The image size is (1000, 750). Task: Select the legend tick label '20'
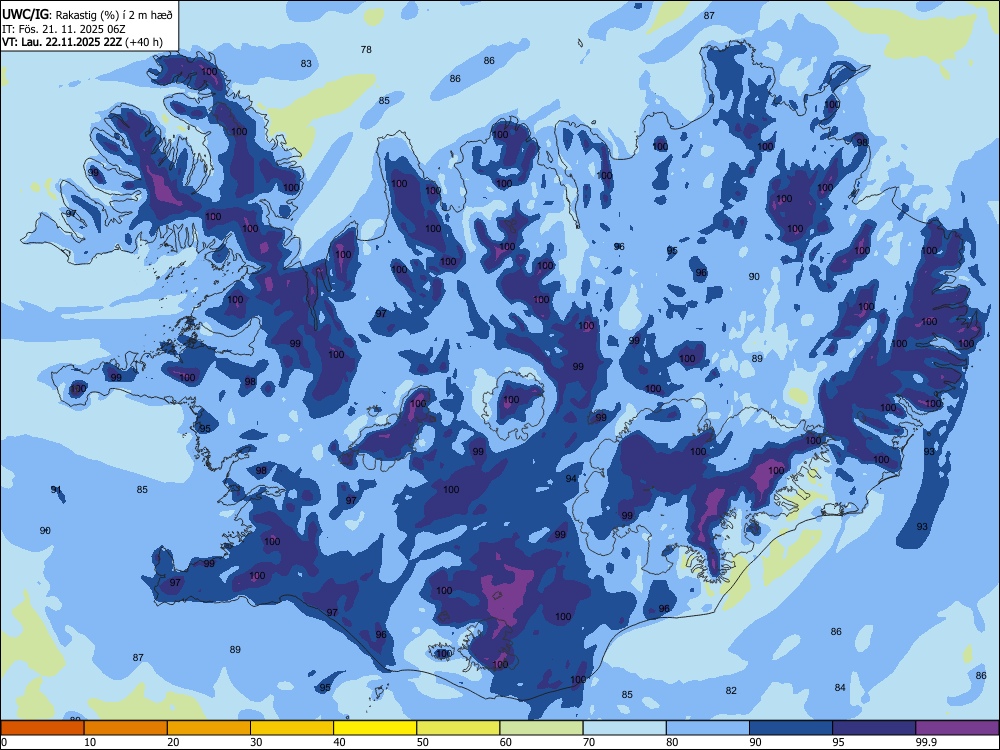173,742
